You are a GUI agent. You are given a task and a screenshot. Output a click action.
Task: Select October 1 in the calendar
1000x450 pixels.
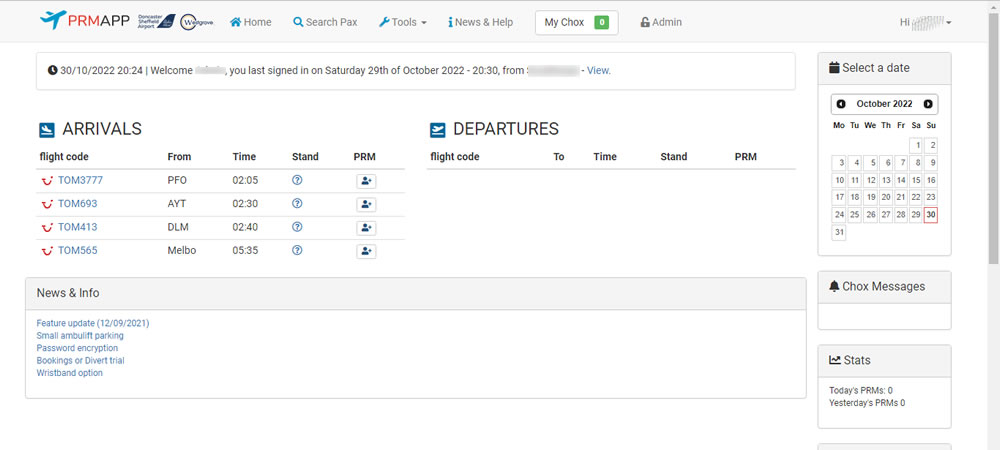[x=916, y=145]
